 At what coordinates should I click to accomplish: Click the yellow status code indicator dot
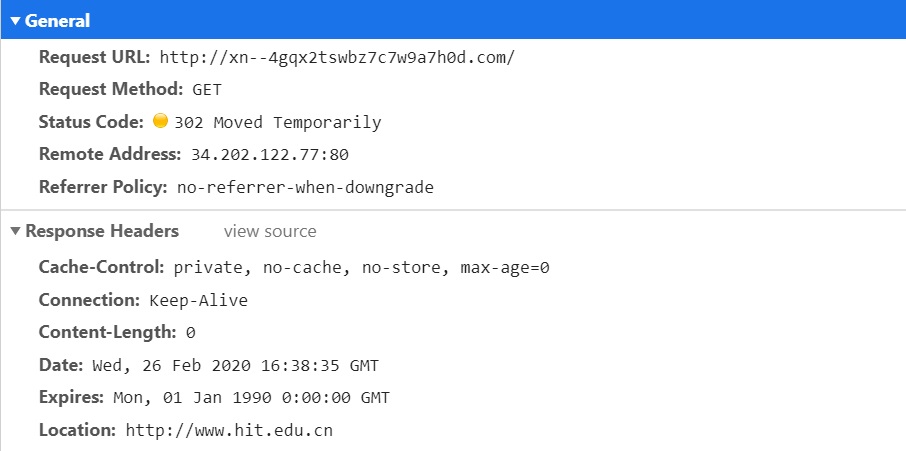(160, 122)
